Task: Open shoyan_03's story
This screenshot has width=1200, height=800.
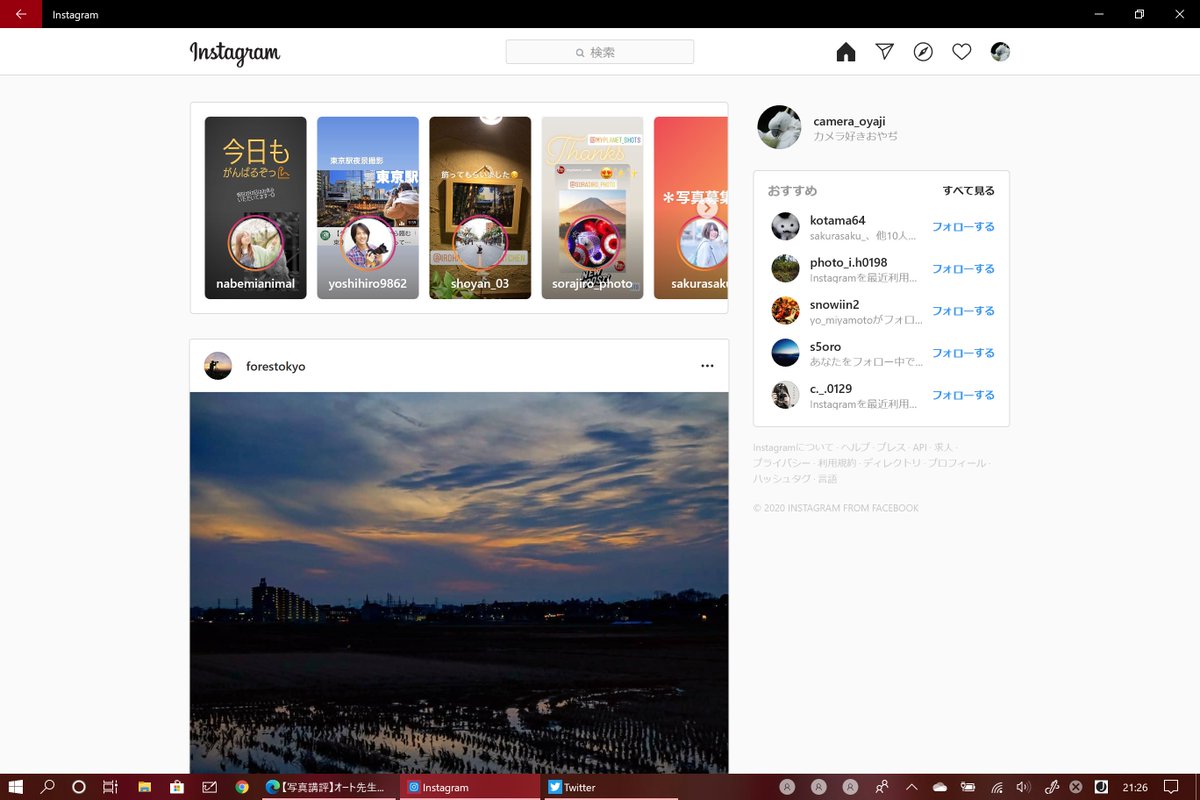Action: click(x=480, y=208)
